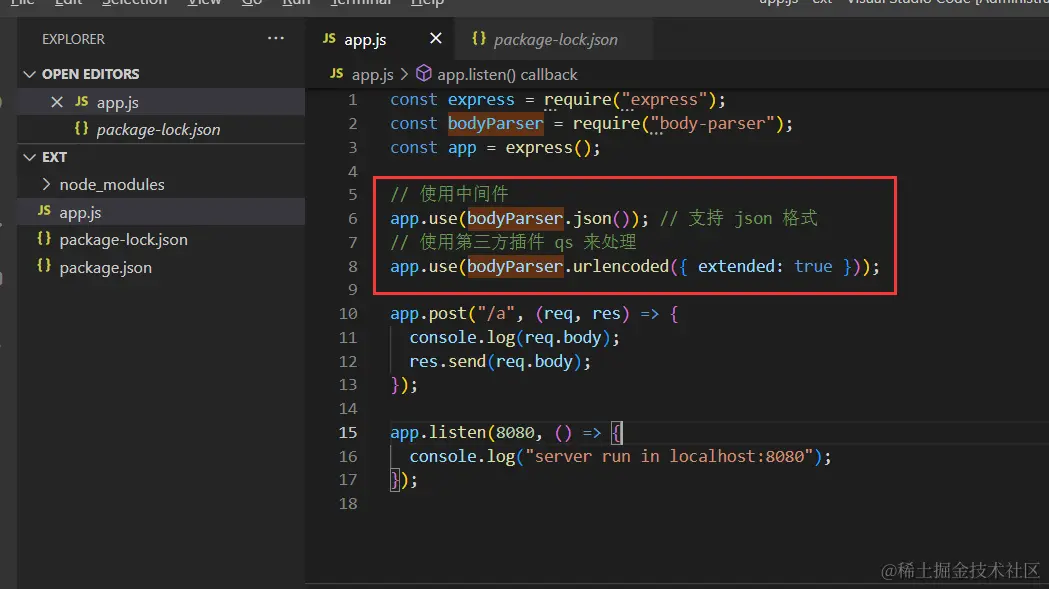Open package.json in file tree
Viewport: 1049px width, 589px height.
point(161,267)
